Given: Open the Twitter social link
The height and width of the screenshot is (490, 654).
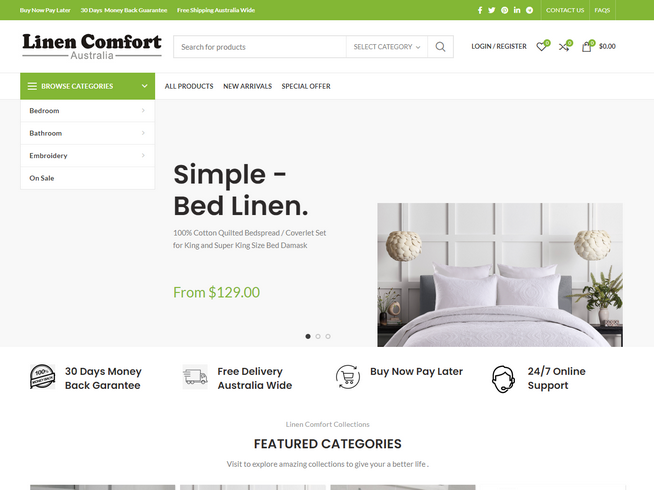Looking at the screenshot, I should pyautogui.click(x=492, y=10).
